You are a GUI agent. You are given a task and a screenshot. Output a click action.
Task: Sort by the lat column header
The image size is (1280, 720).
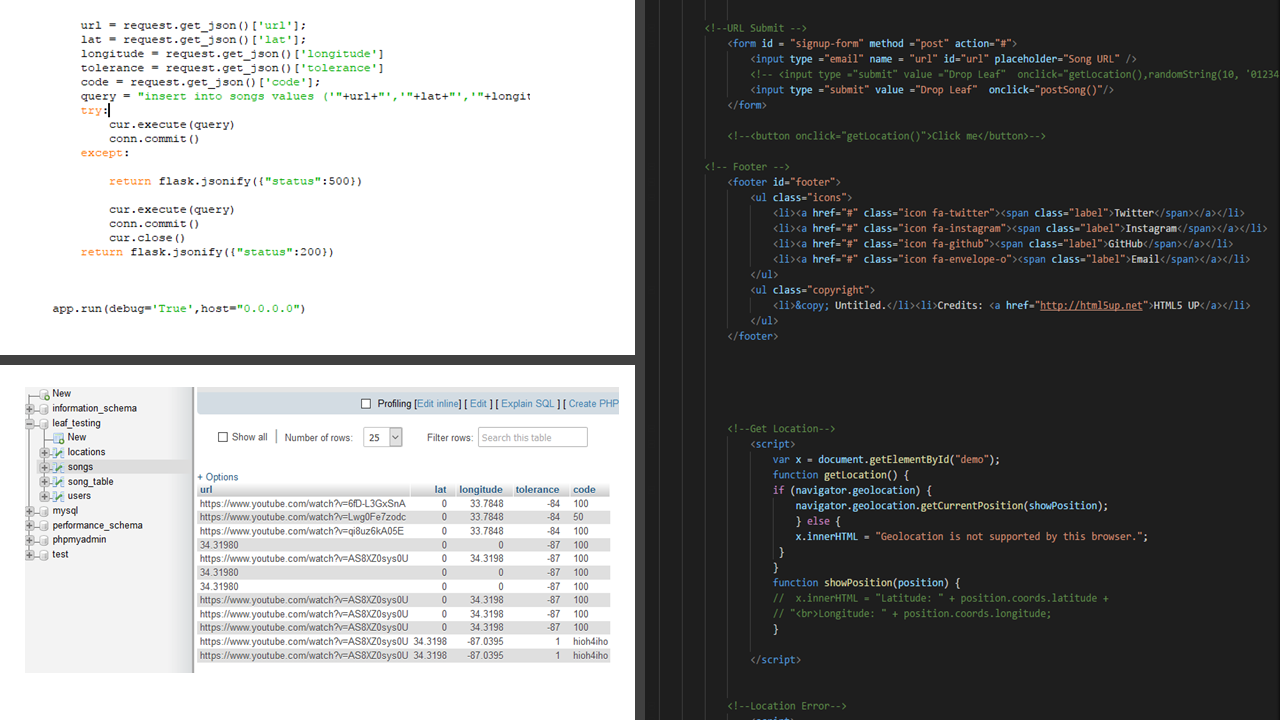click(x=441, y=490)
